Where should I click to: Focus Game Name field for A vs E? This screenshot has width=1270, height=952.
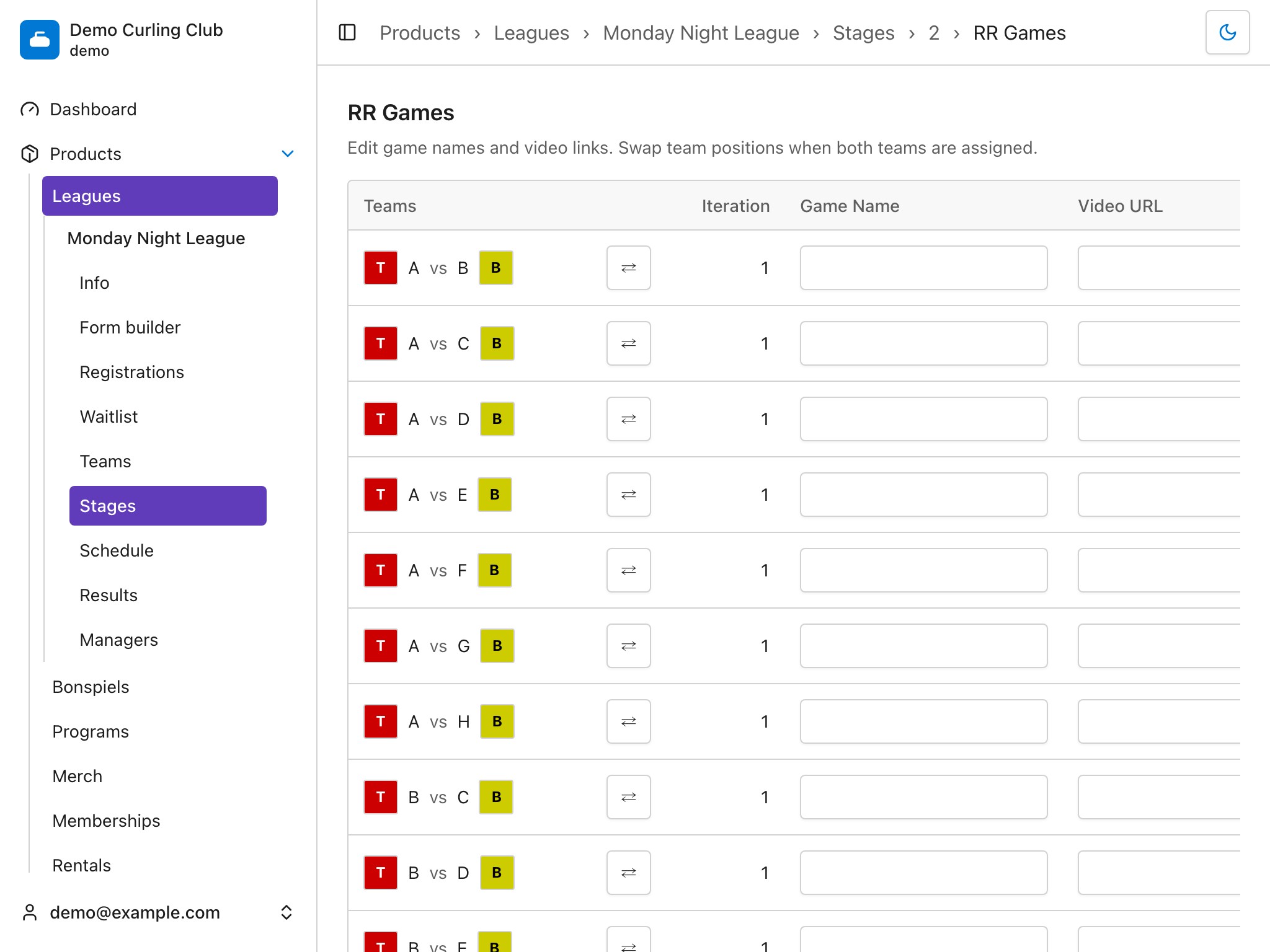[x=923, y=495]
